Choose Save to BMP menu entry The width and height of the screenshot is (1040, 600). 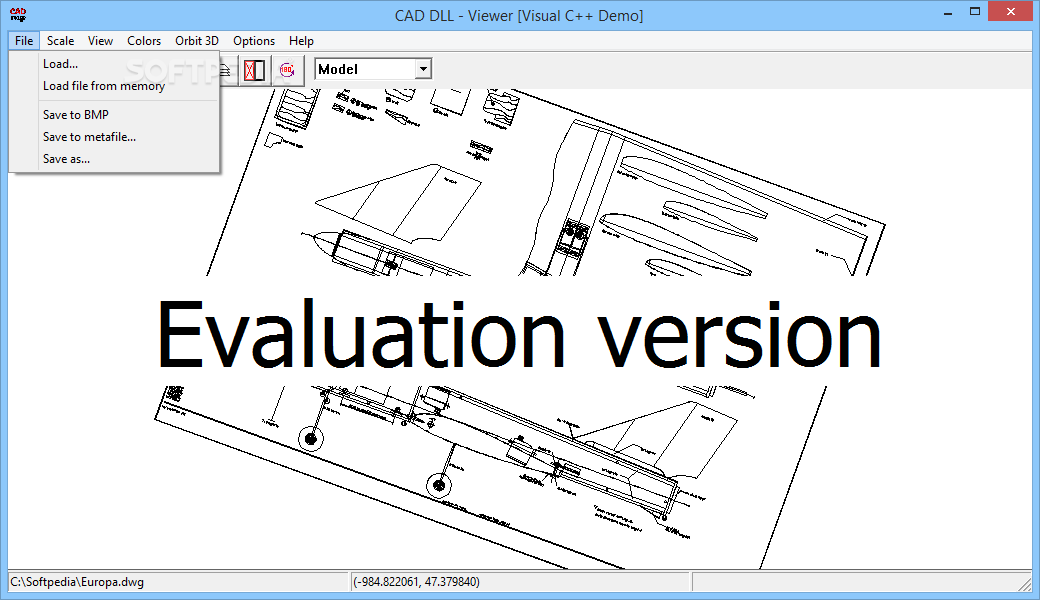pyautogui.click(x=114, y=115)
